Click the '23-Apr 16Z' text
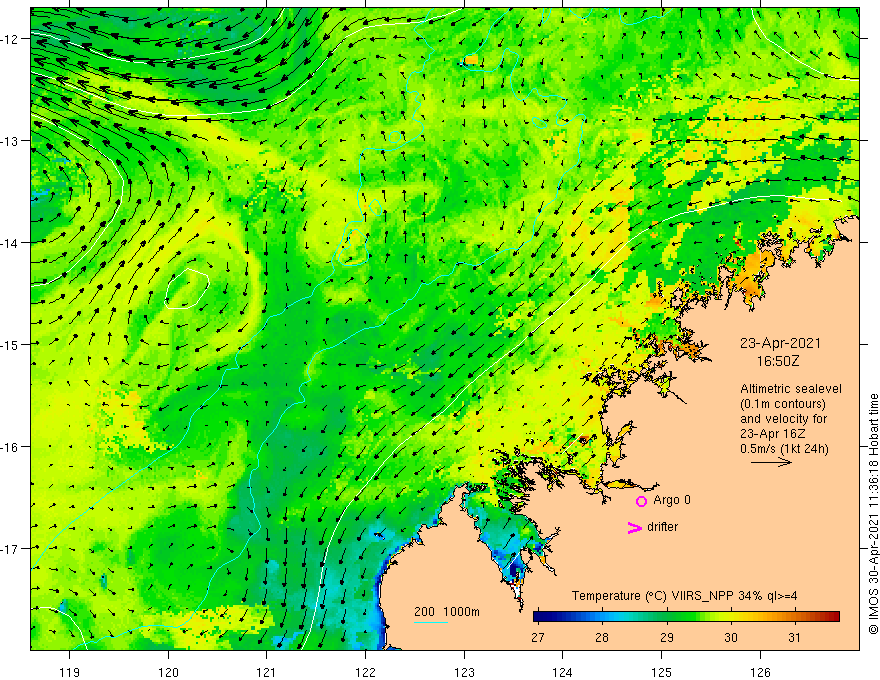This screenshot has width=880, height=680. pos(773,434)
